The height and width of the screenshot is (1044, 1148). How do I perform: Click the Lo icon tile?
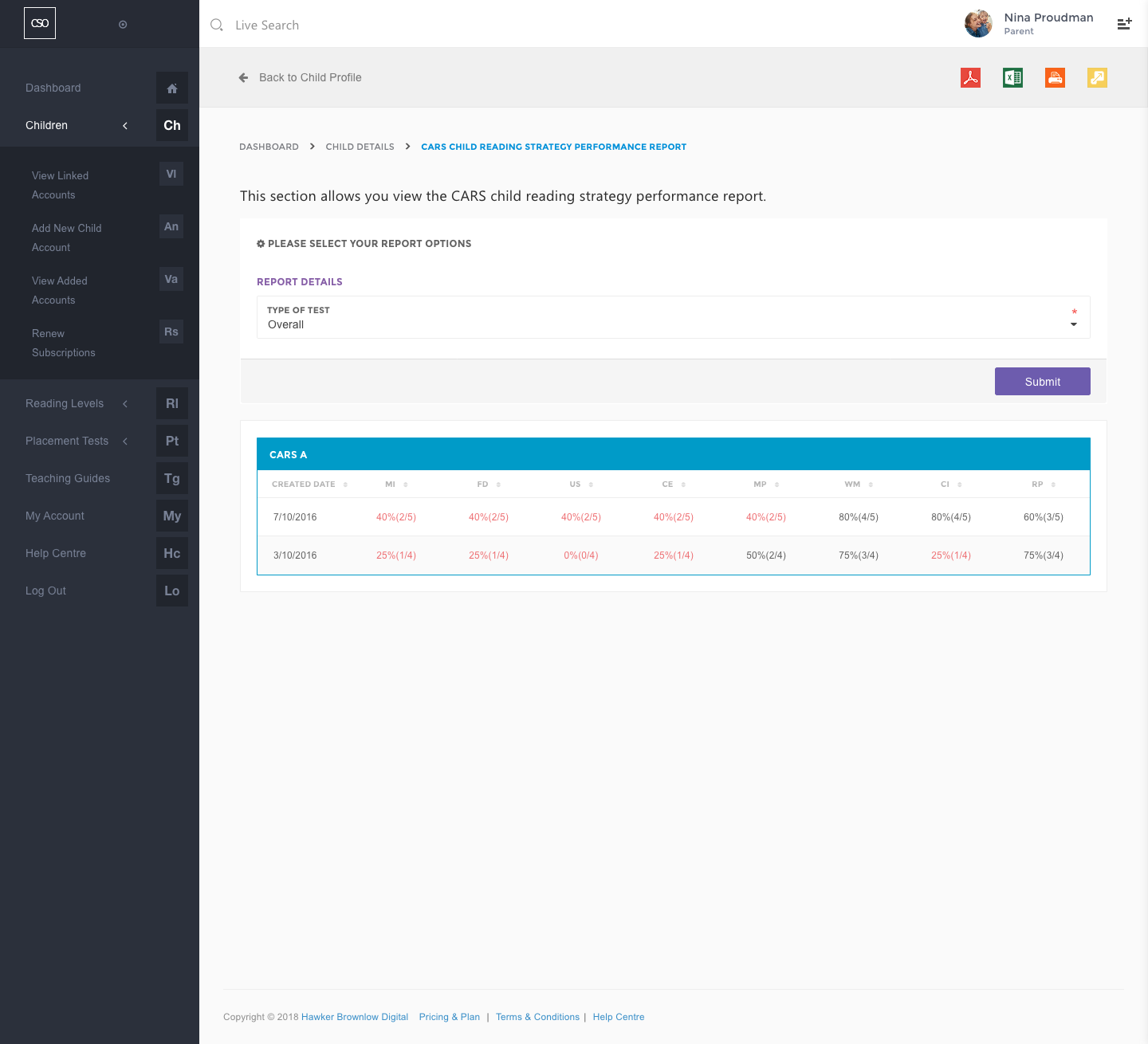coord(172,591)
